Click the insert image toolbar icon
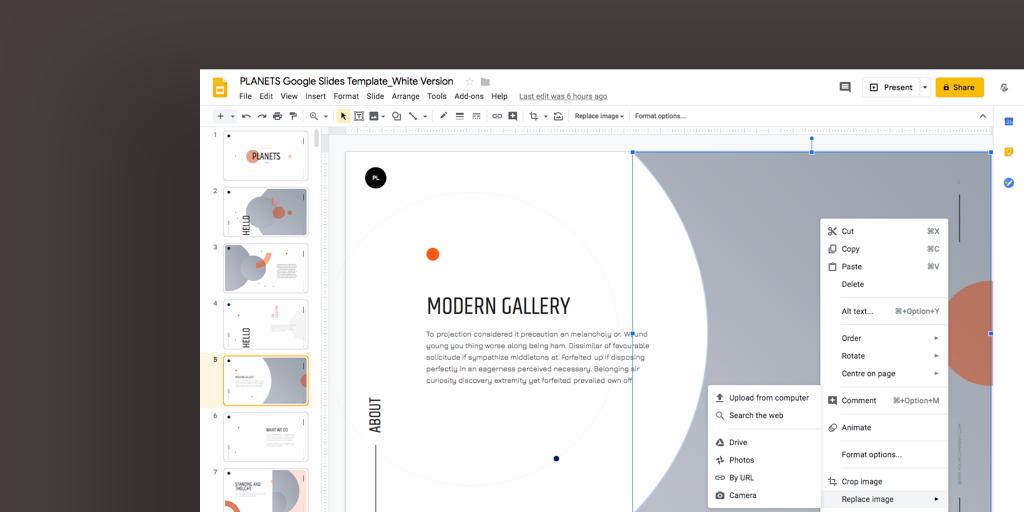This screenshot has width=1024, height=512. [374, 116]
